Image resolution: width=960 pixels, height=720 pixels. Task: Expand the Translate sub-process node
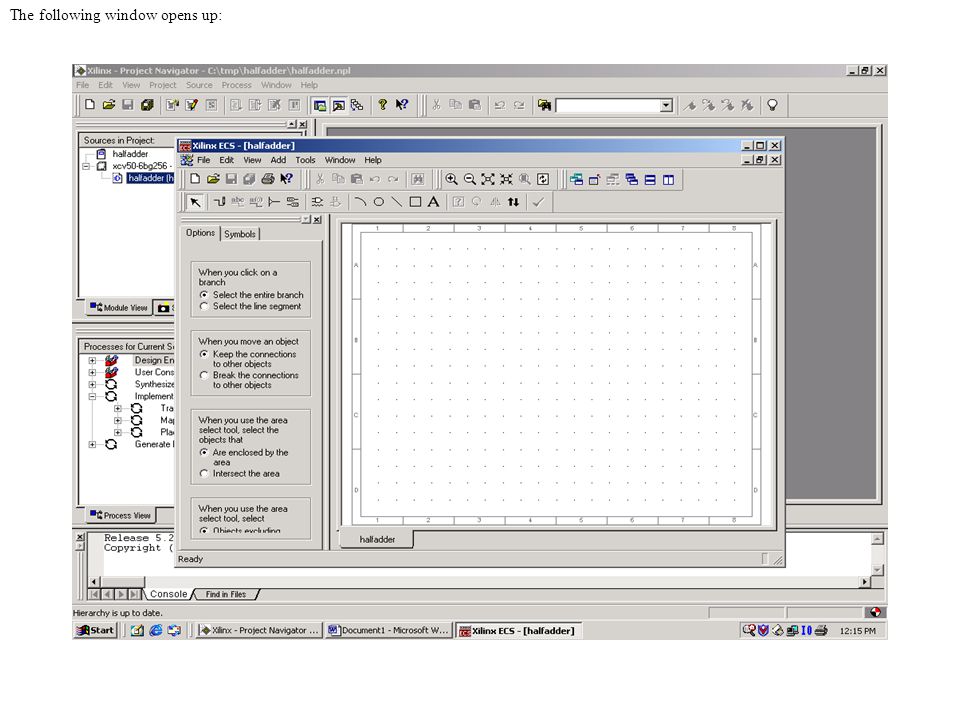118,408
